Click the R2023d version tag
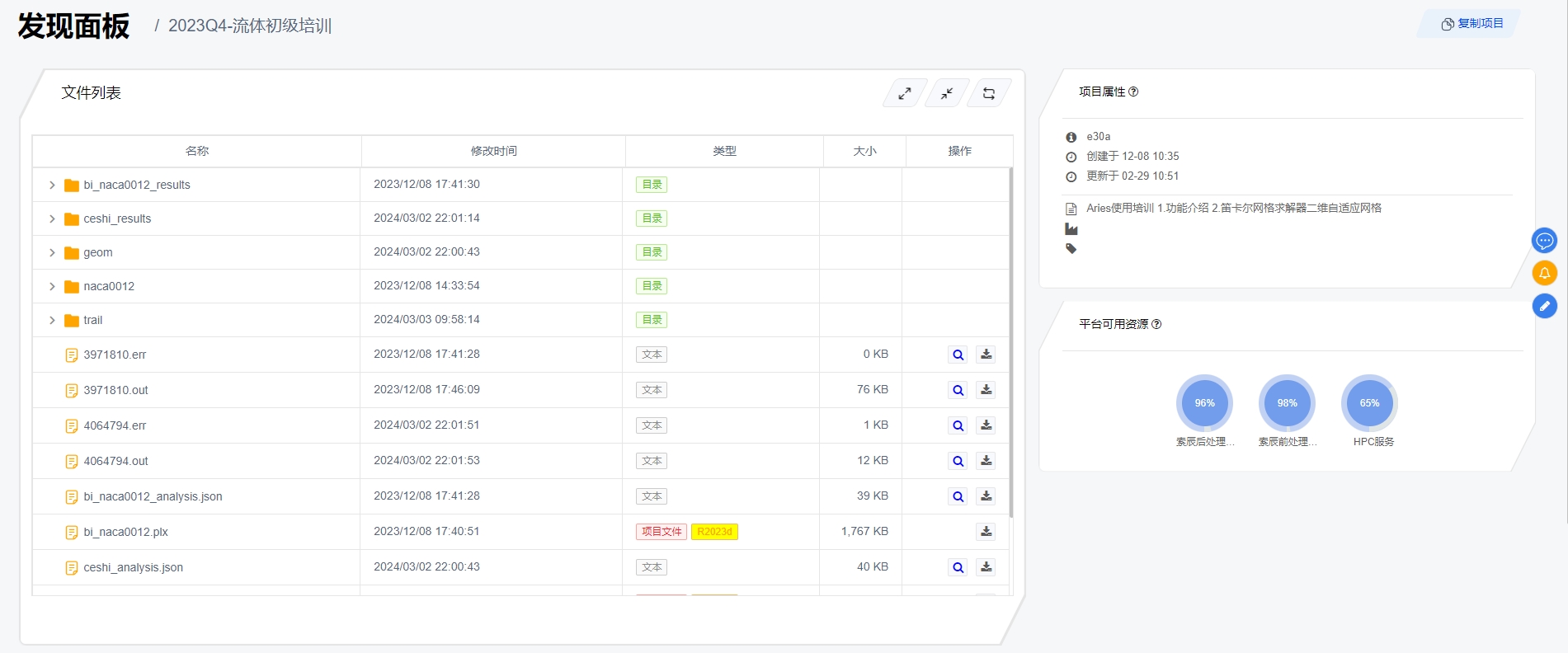The height and width of the screenshot is (653, 1568). click(714, 532)
